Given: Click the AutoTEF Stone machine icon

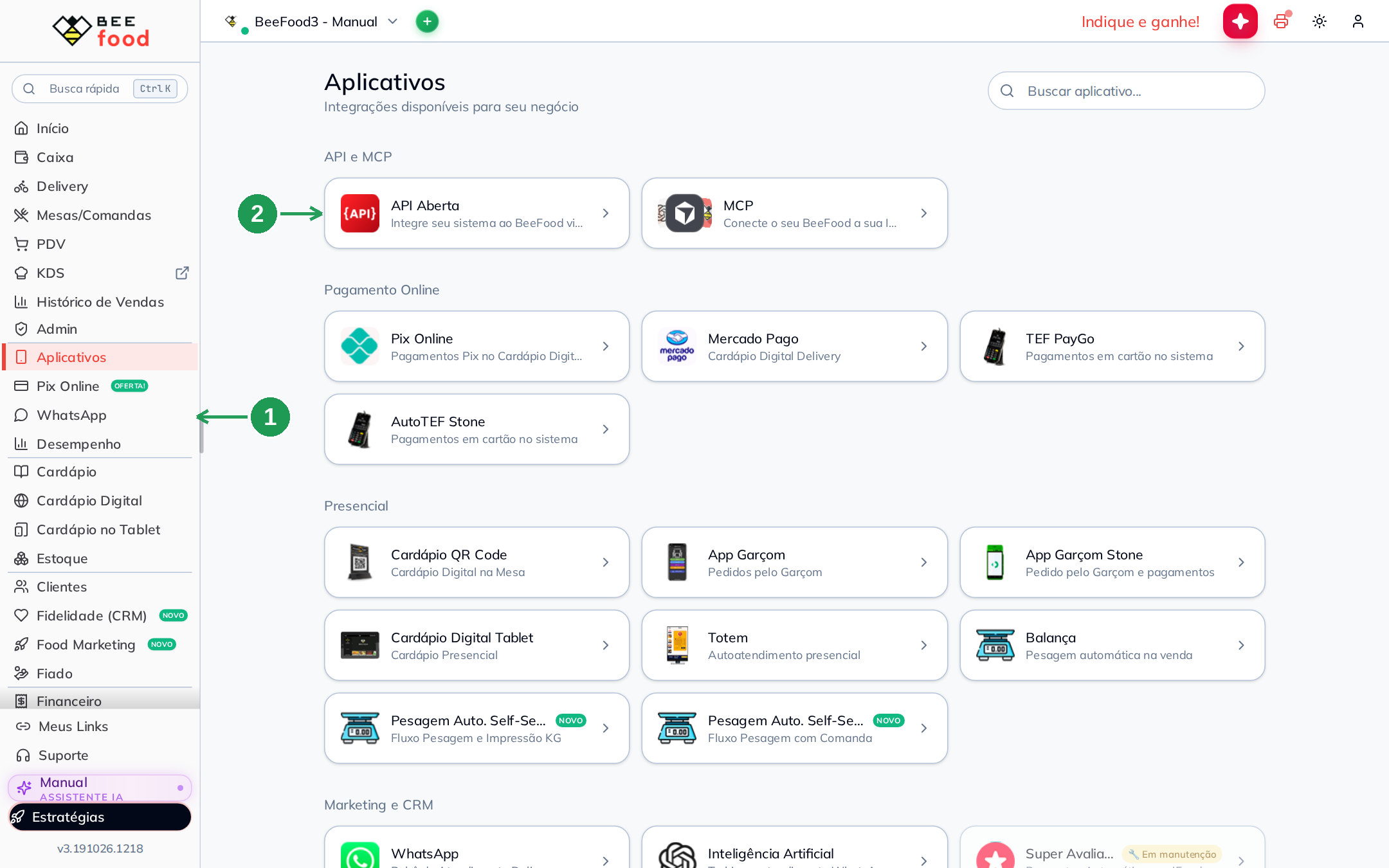Looking at the screenshot, I should click(359, 429).
